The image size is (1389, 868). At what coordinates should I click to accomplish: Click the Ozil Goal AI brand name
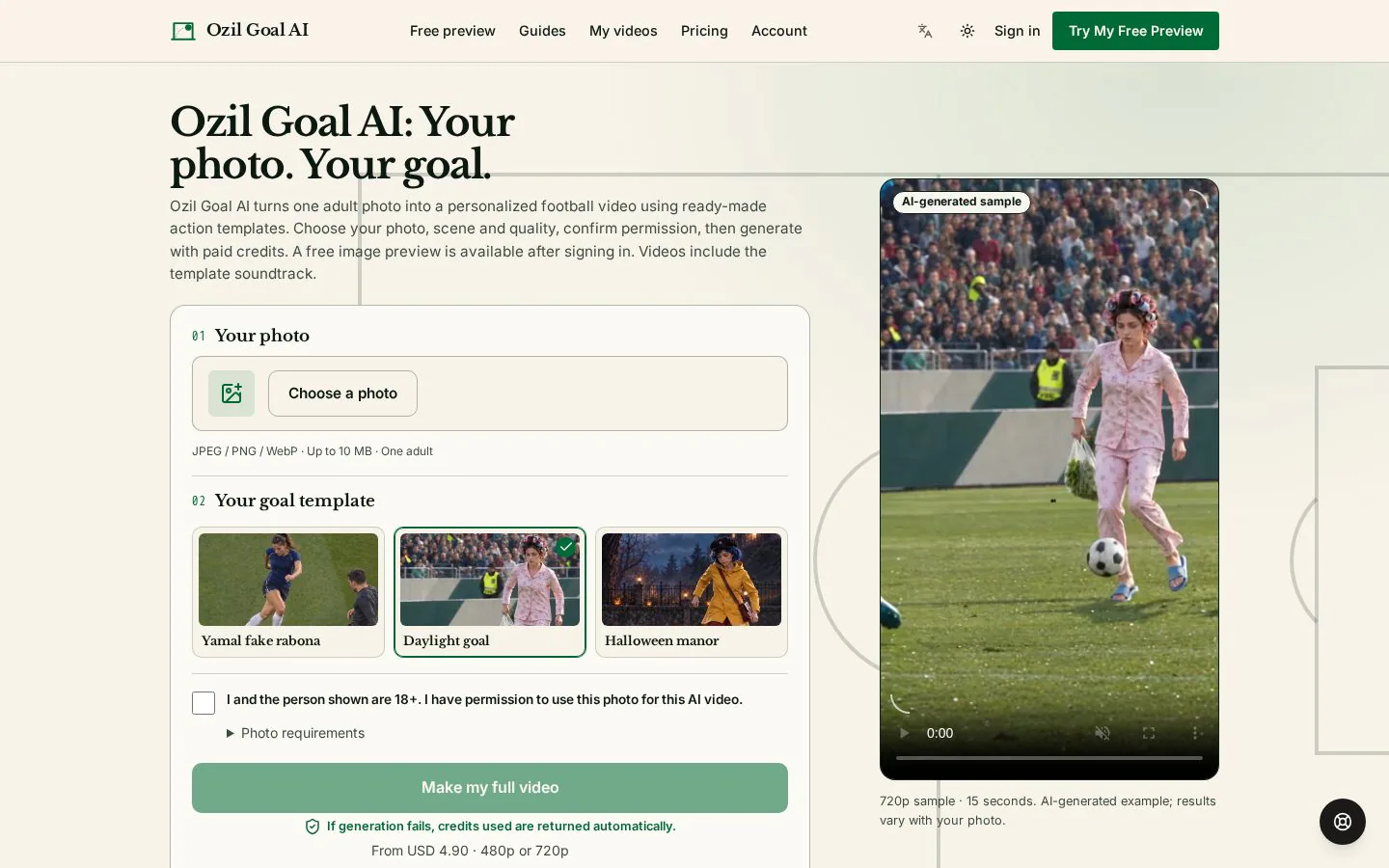258,30
